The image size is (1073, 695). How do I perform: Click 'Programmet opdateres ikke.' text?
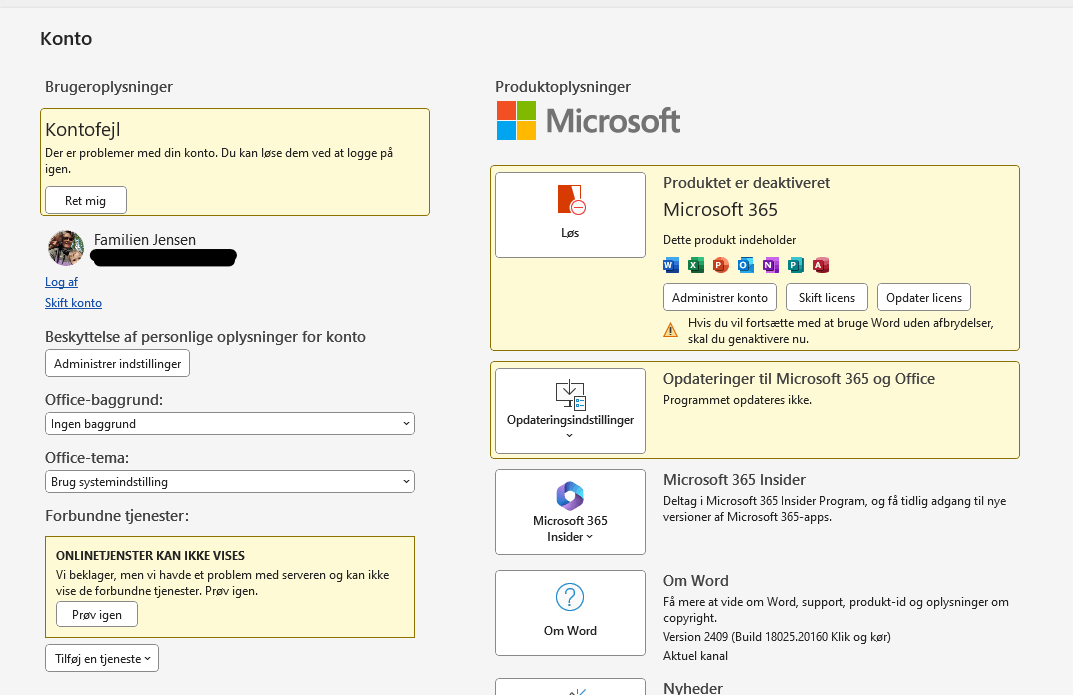(x=737, y=399)
